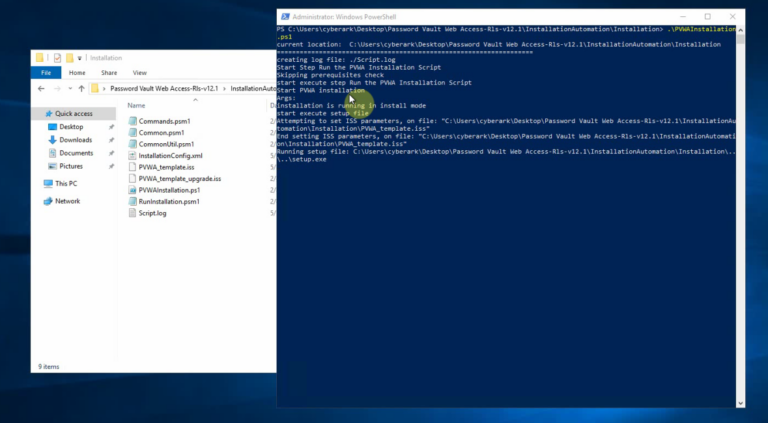This screenshot has width=768, height=423.
Task: Click the PowerShell icon in title bar
Action: tap(285, 17)
